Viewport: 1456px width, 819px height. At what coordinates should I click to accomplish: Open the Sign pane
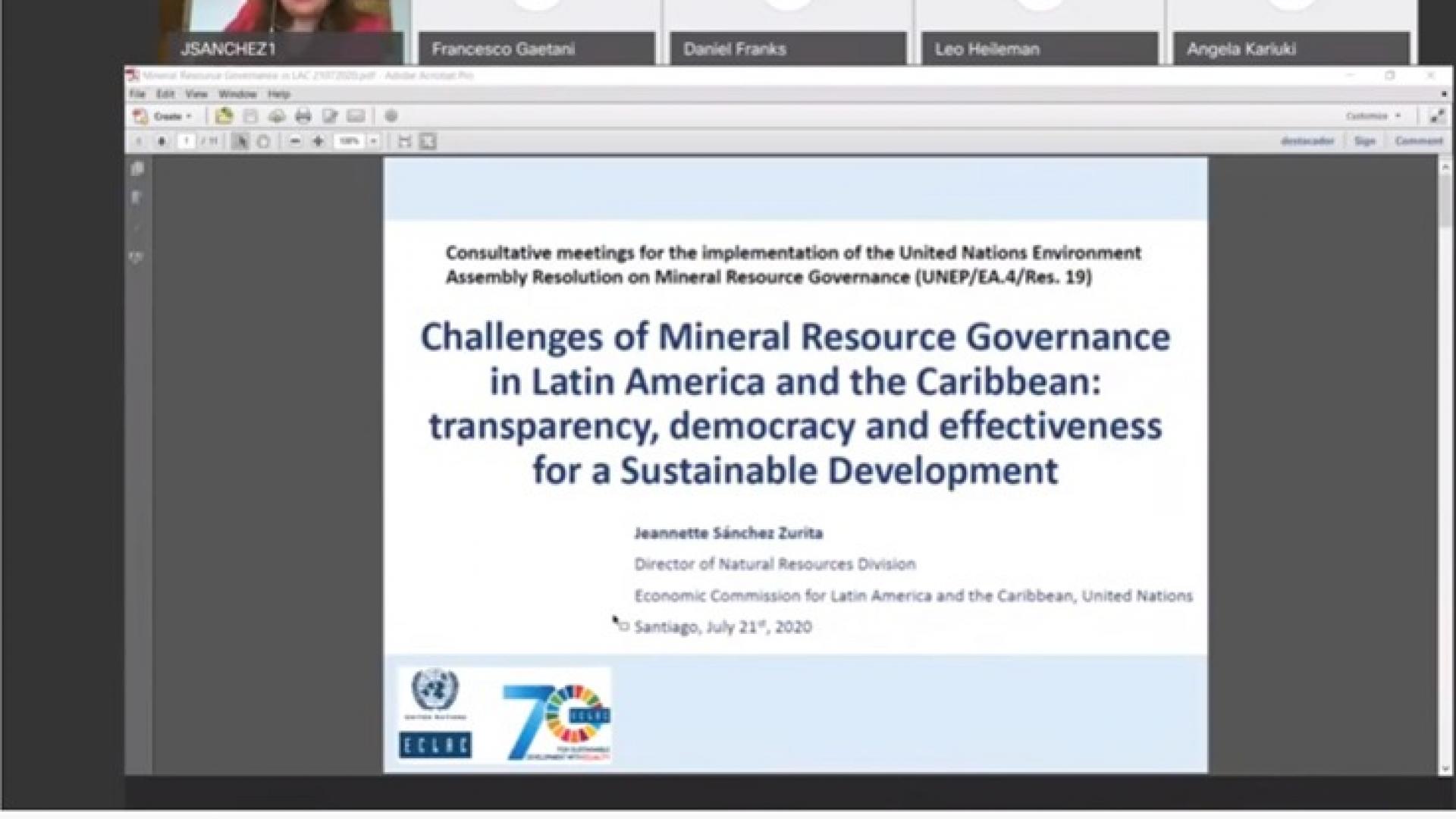(1365, 141)
